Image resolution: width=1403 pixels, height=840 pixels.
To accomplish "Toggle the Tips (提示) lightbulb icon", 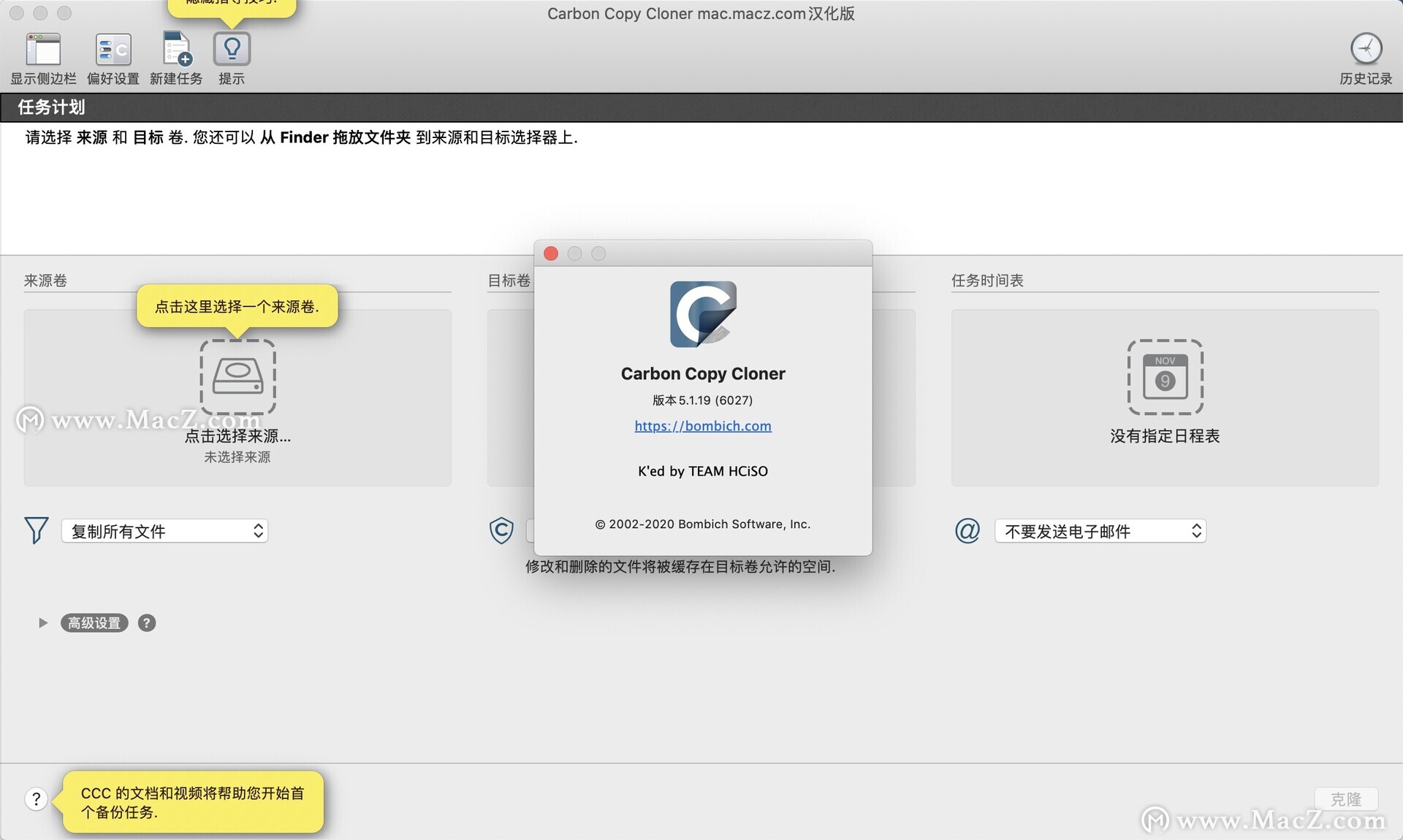I will tap(232, 50).
